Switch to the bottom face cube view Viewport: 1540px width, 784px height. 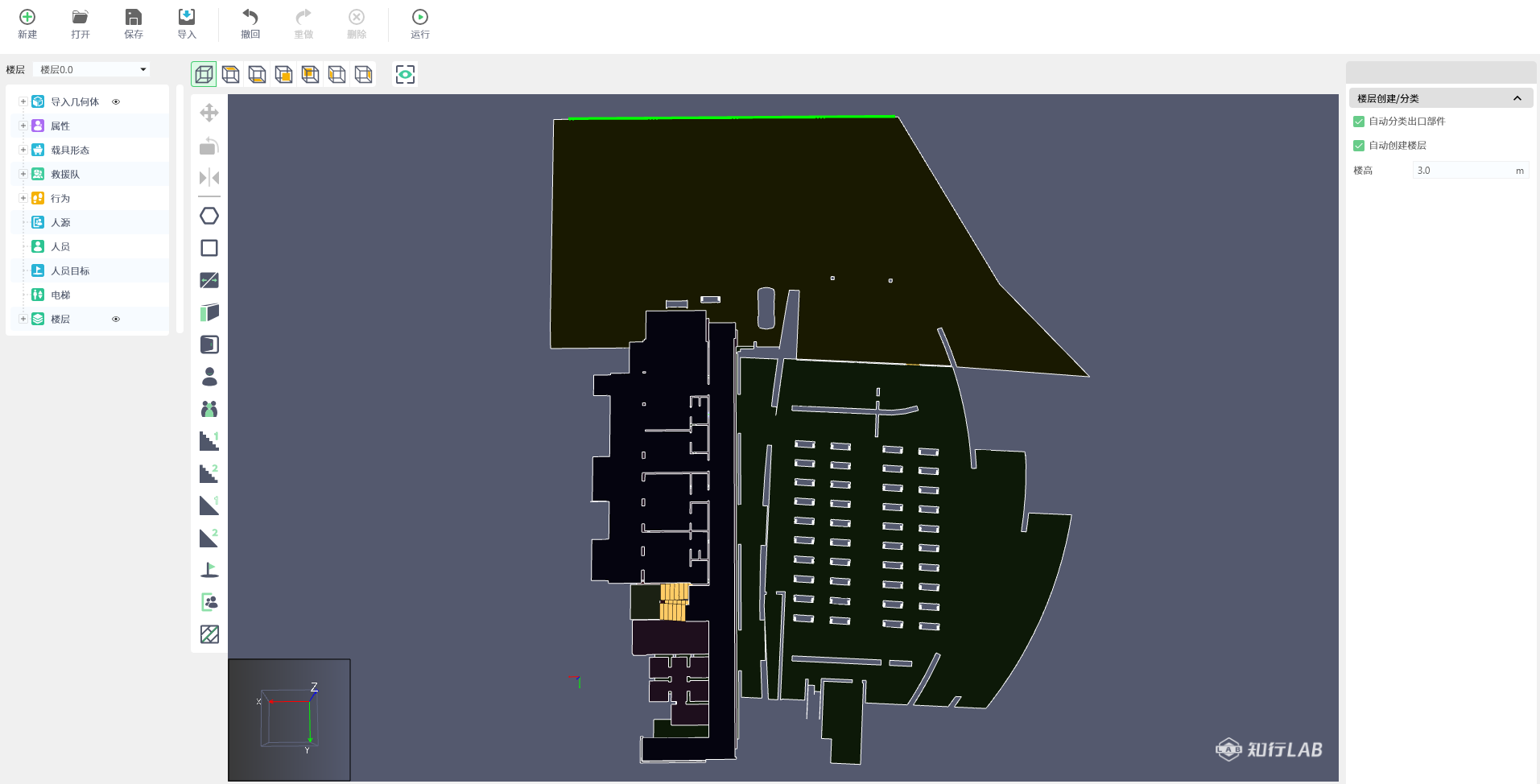click(x=257, y=74)
